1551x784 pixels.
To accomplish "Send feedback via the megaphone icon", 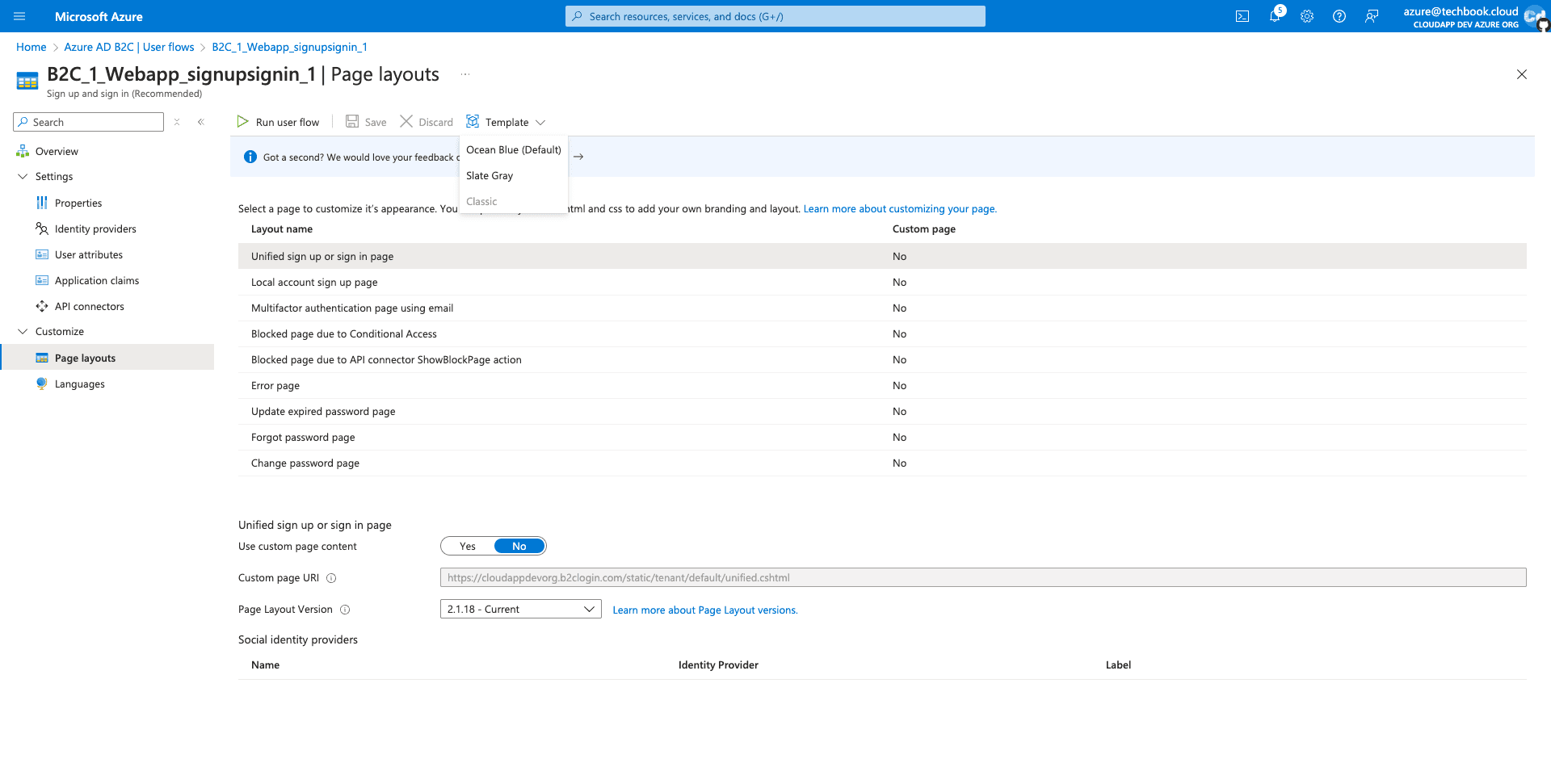I will (x=1372, y=16).
